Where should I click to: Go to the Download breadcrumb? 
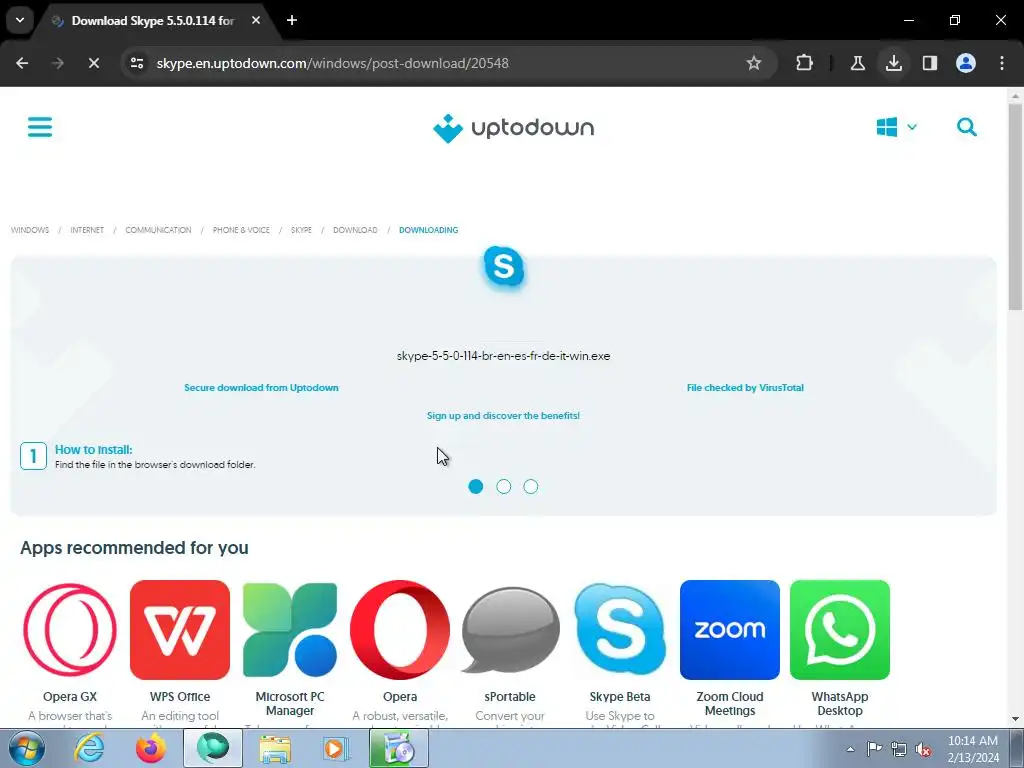point(355,230)
